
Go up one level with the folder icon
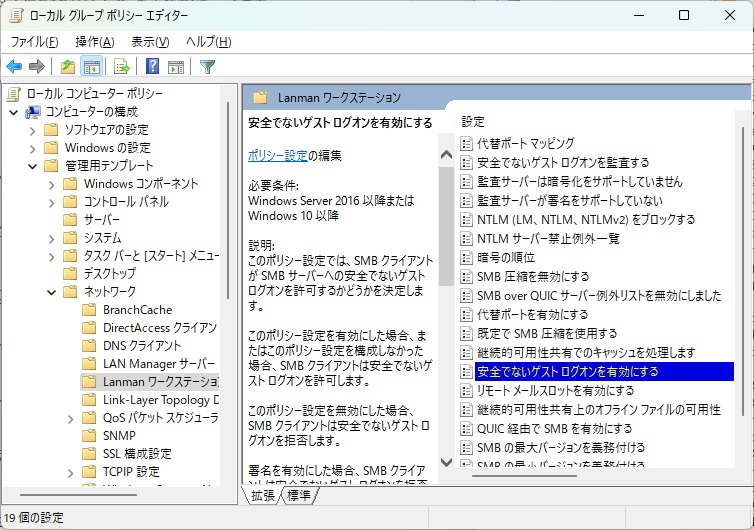click(x=67, y=67)
